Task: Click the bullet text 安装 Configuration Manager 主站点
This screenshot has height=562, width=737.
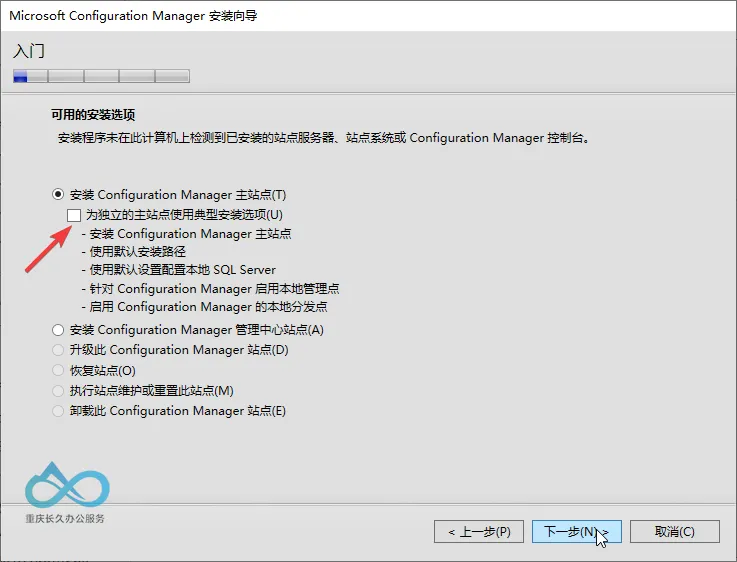Action: click(190, 234)
